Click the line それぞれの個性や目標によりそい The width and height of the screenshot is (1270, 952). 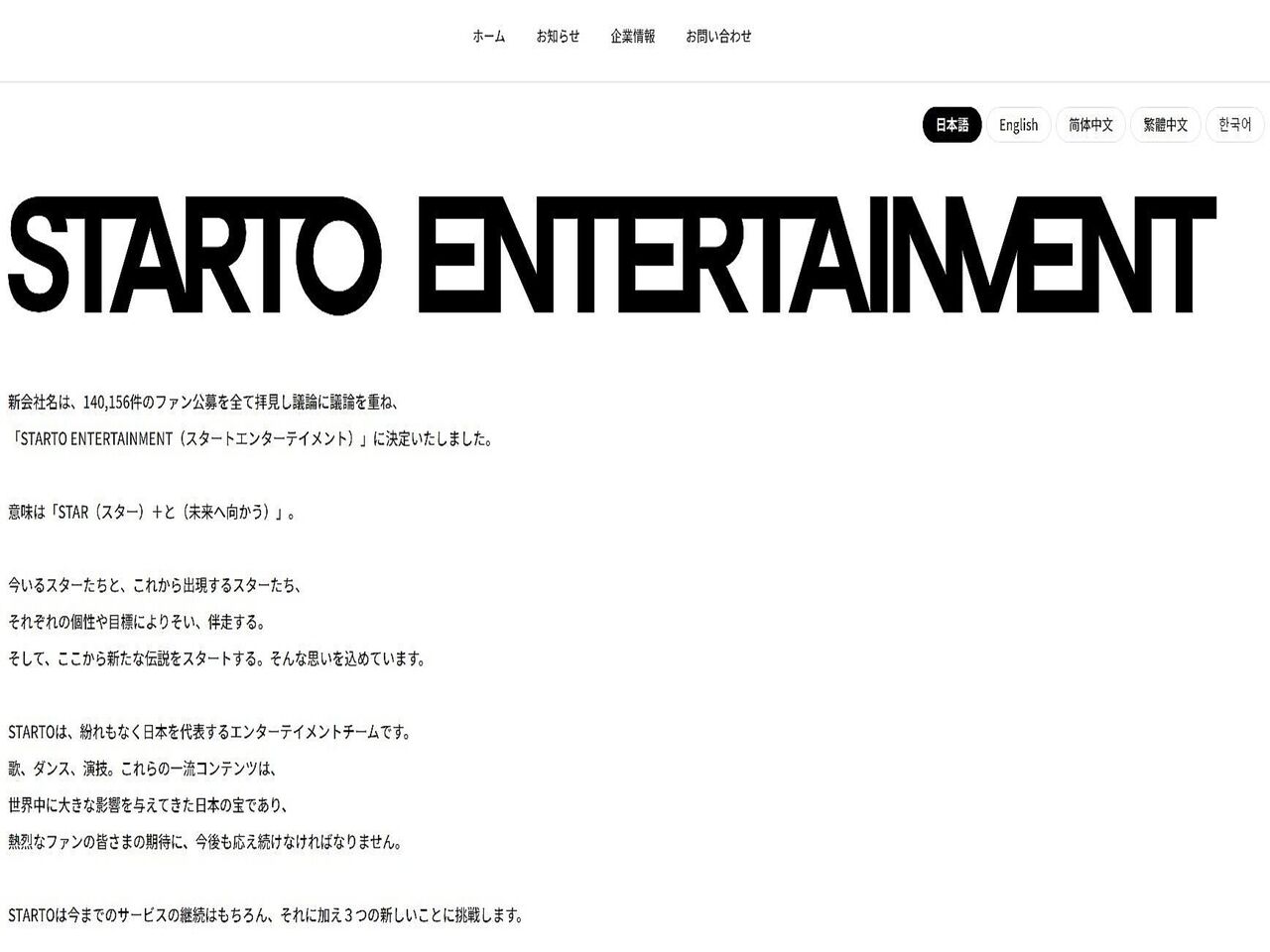pos(137,622)
